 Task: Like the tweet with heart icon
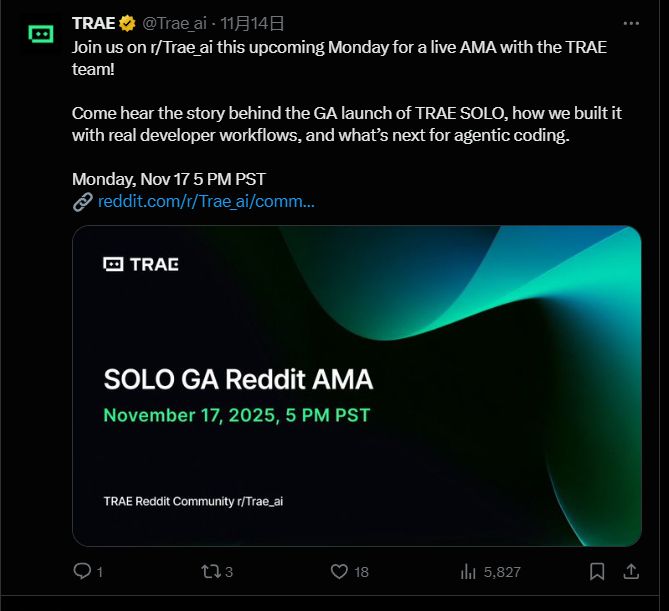pyautogui.click(x=339, y=571)
